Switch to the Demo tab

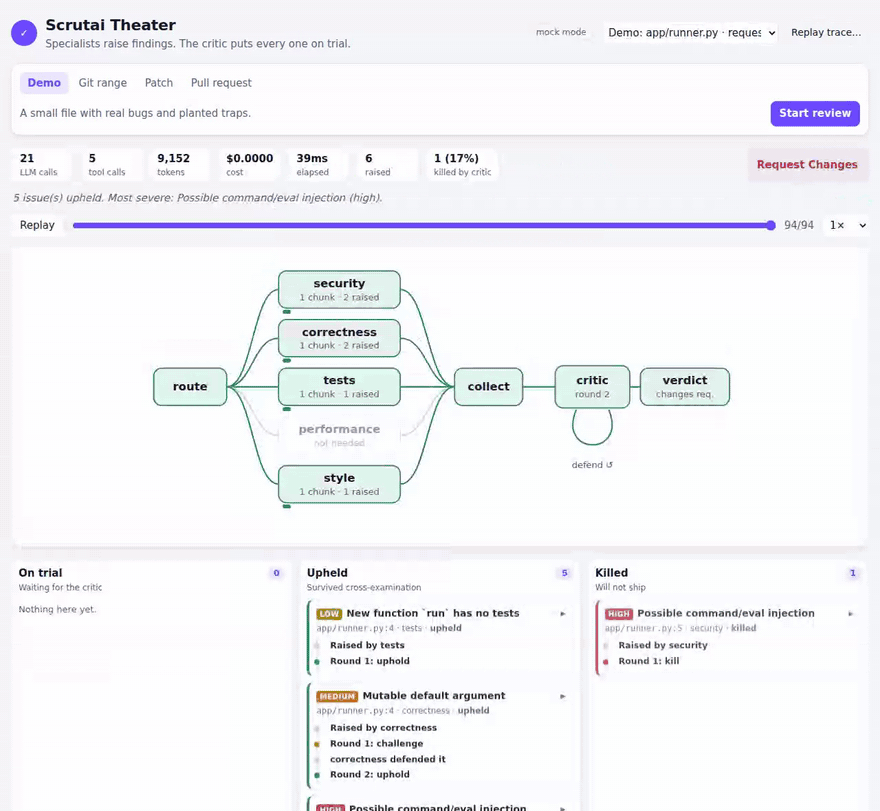[x=44, y=83]
